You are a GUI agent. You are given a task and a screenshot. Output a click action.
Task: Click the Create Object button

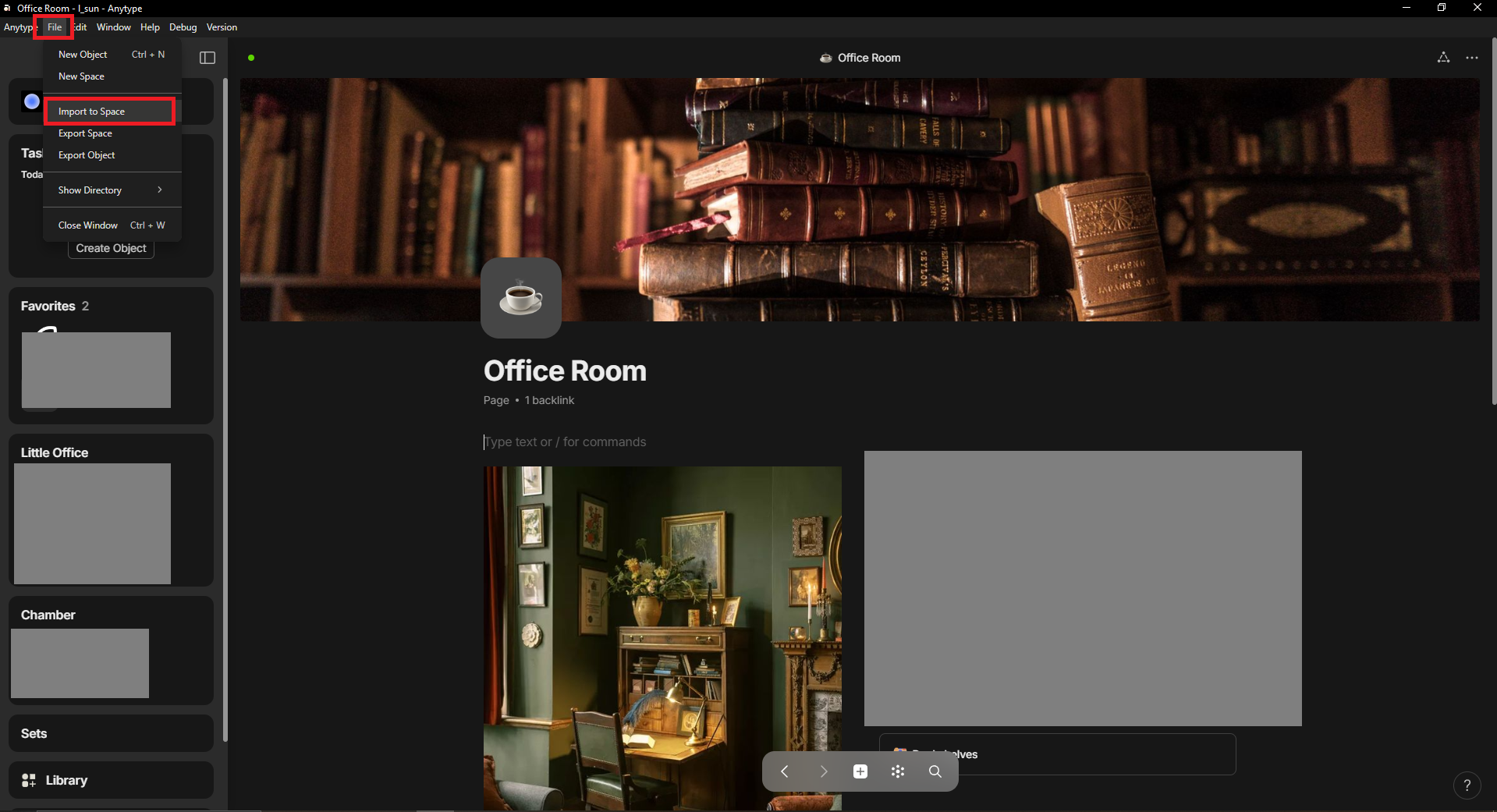click(x=112, y=248)
